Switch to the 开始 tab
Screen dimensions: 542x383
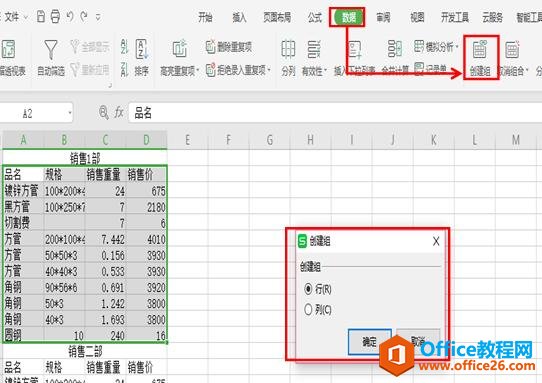click(x=205, y=17)
